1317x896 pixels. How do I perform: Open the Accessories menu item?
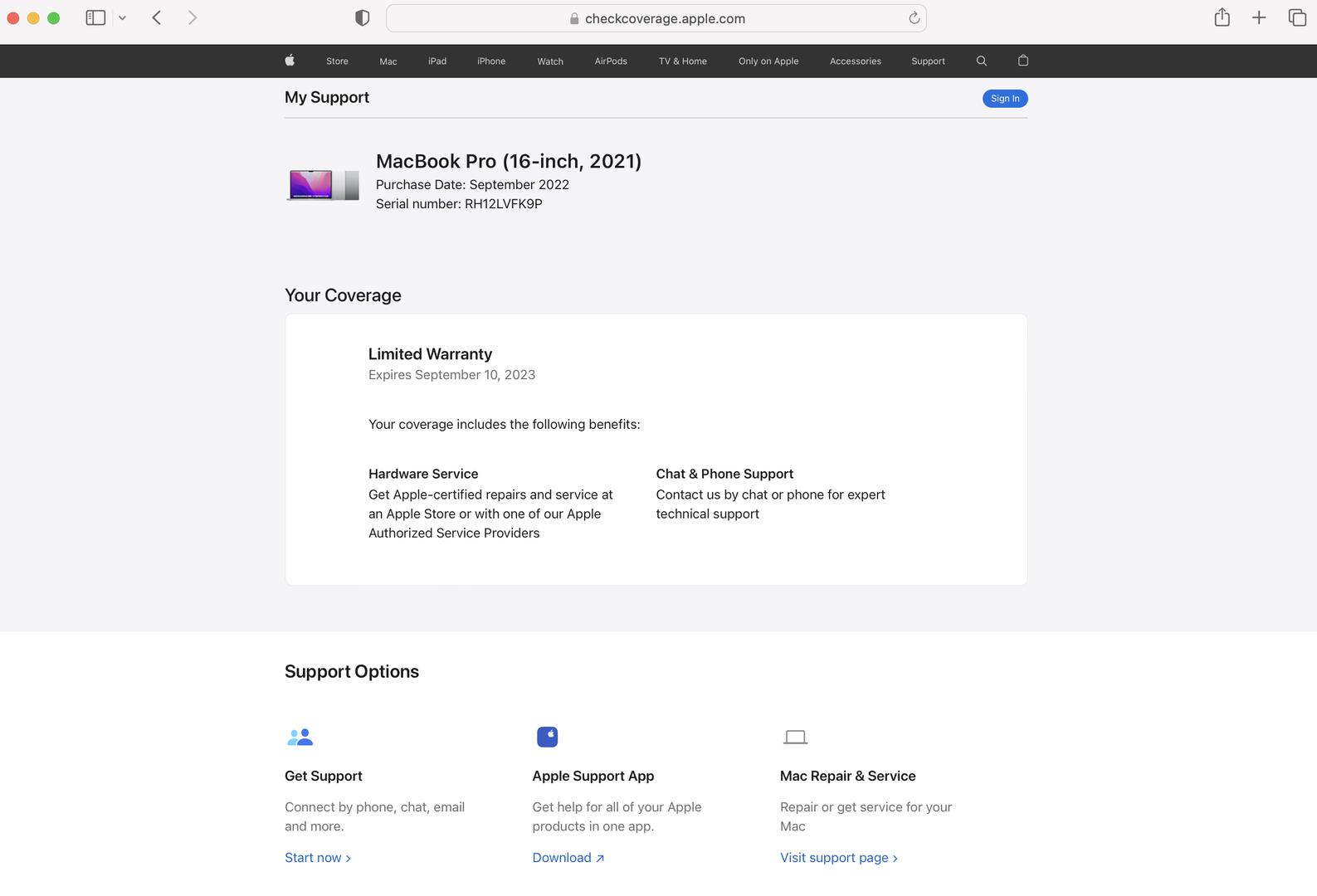click(x=856, y=61)
